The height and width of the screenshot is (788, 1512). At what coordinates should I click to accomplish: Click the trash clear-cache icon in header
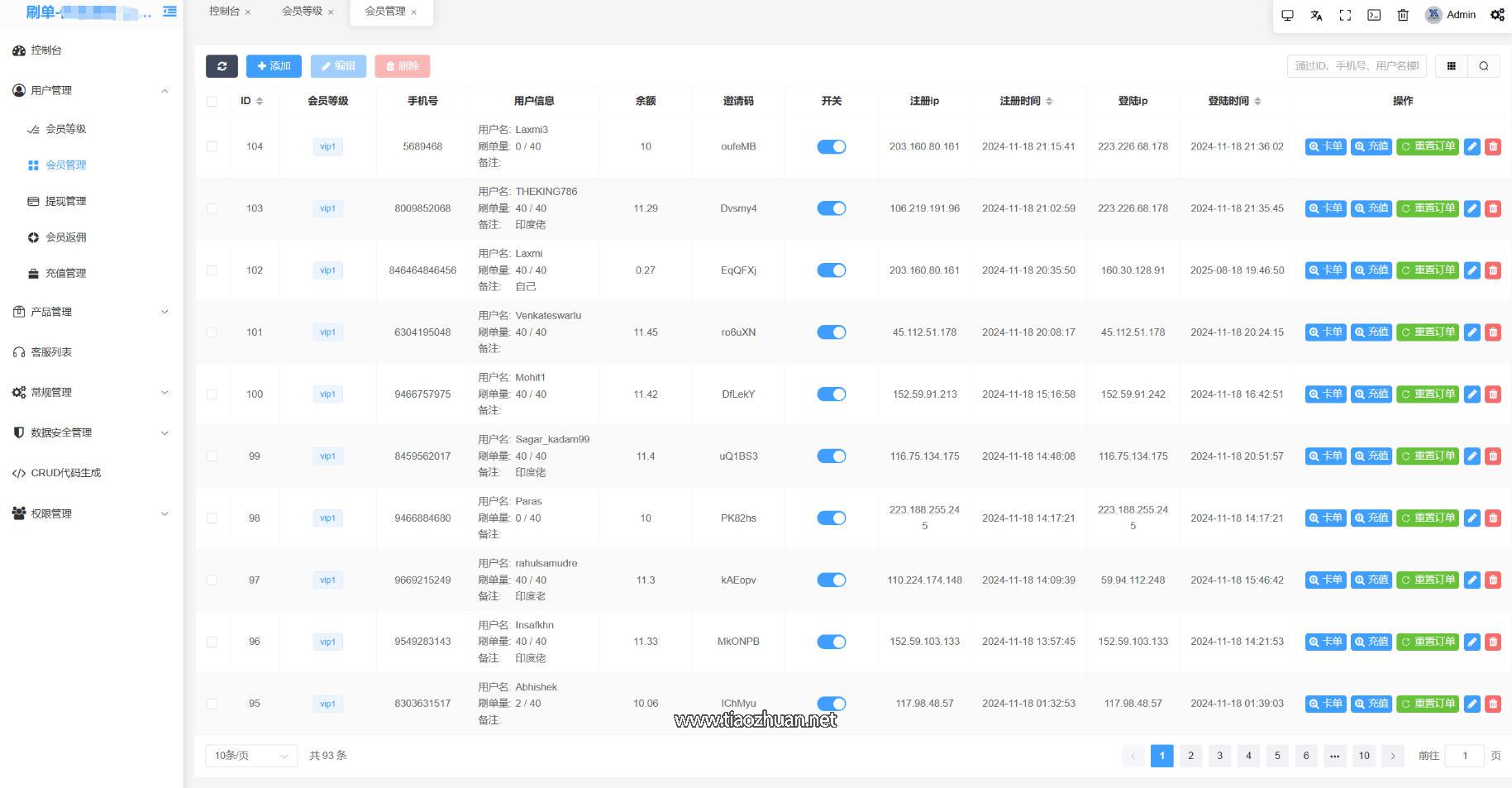1403,15
